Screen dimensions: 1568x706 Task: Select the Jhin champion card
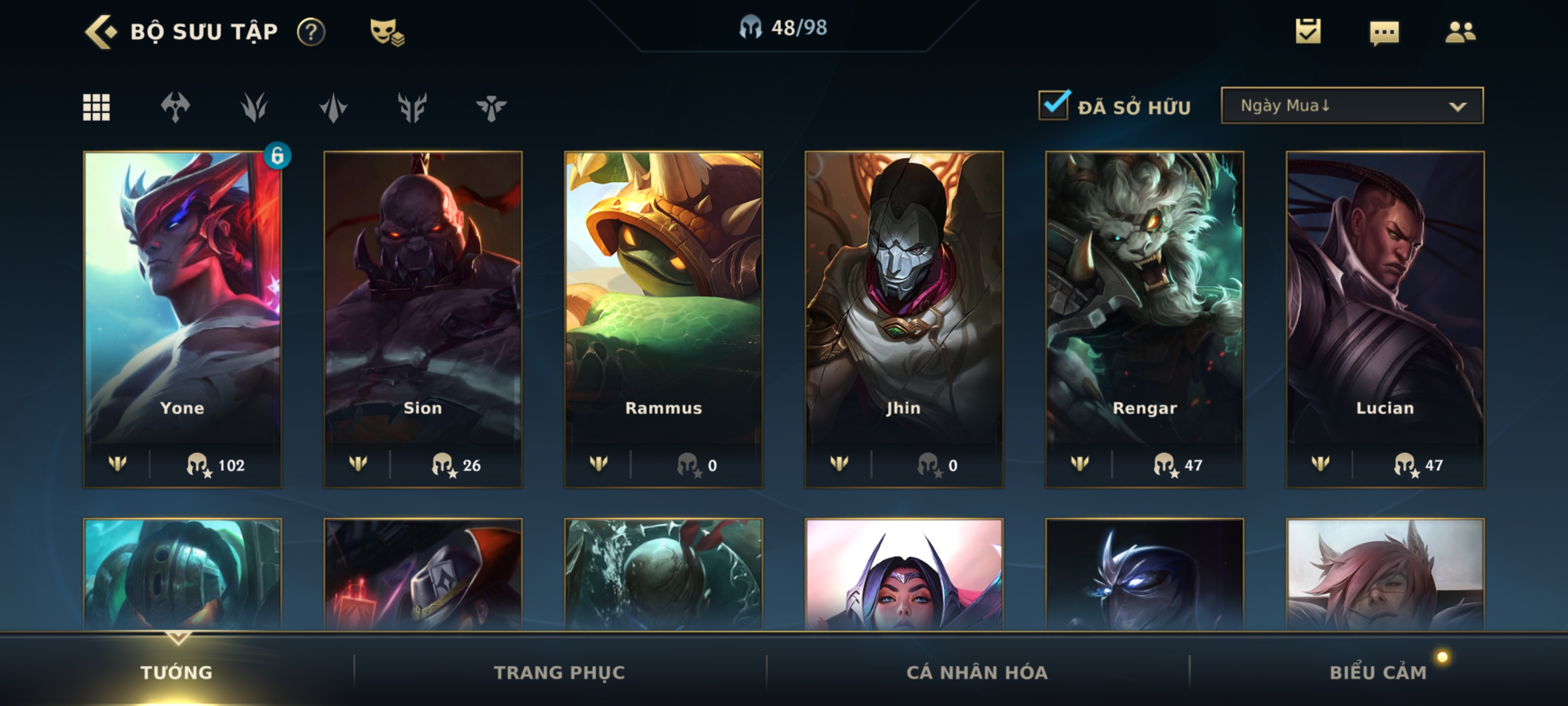point(904,320)
